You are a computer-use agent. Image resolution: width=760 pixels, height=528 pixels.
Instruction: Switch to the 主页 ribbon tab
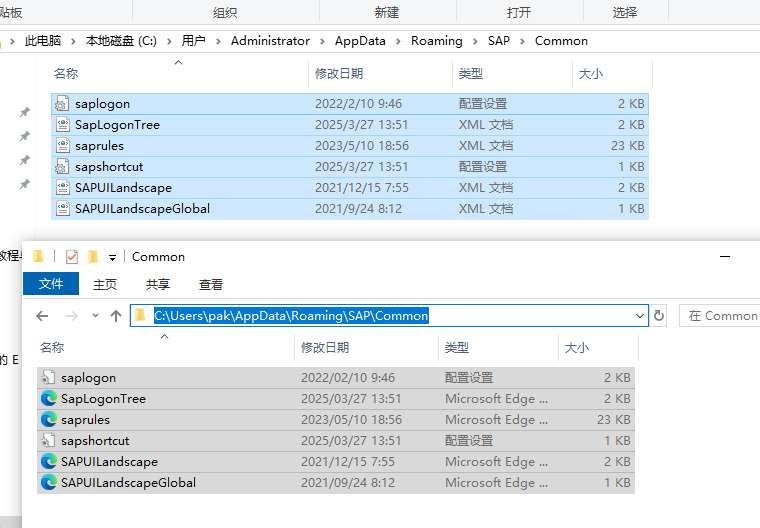[105, 284]
